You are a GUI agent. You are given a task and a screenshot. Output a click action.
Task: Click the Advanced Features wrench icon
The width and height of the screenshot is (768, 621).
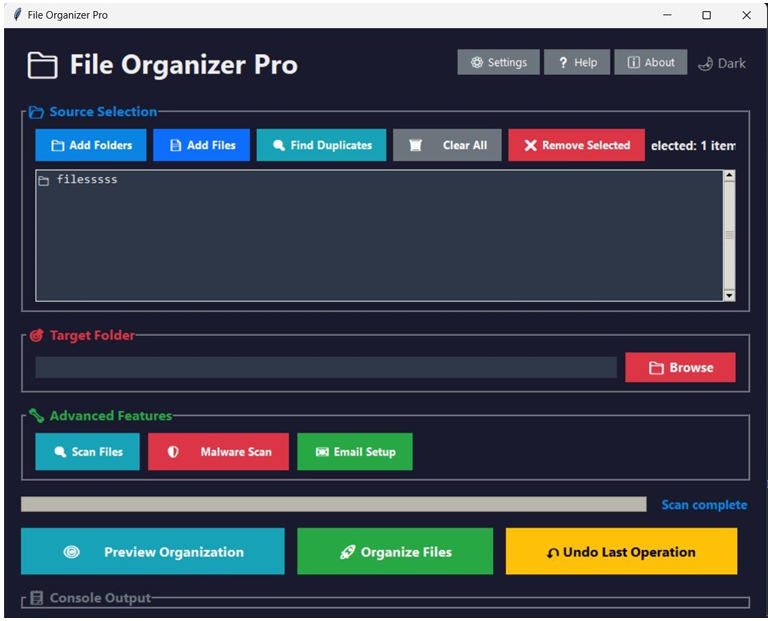tap(36, 415)
